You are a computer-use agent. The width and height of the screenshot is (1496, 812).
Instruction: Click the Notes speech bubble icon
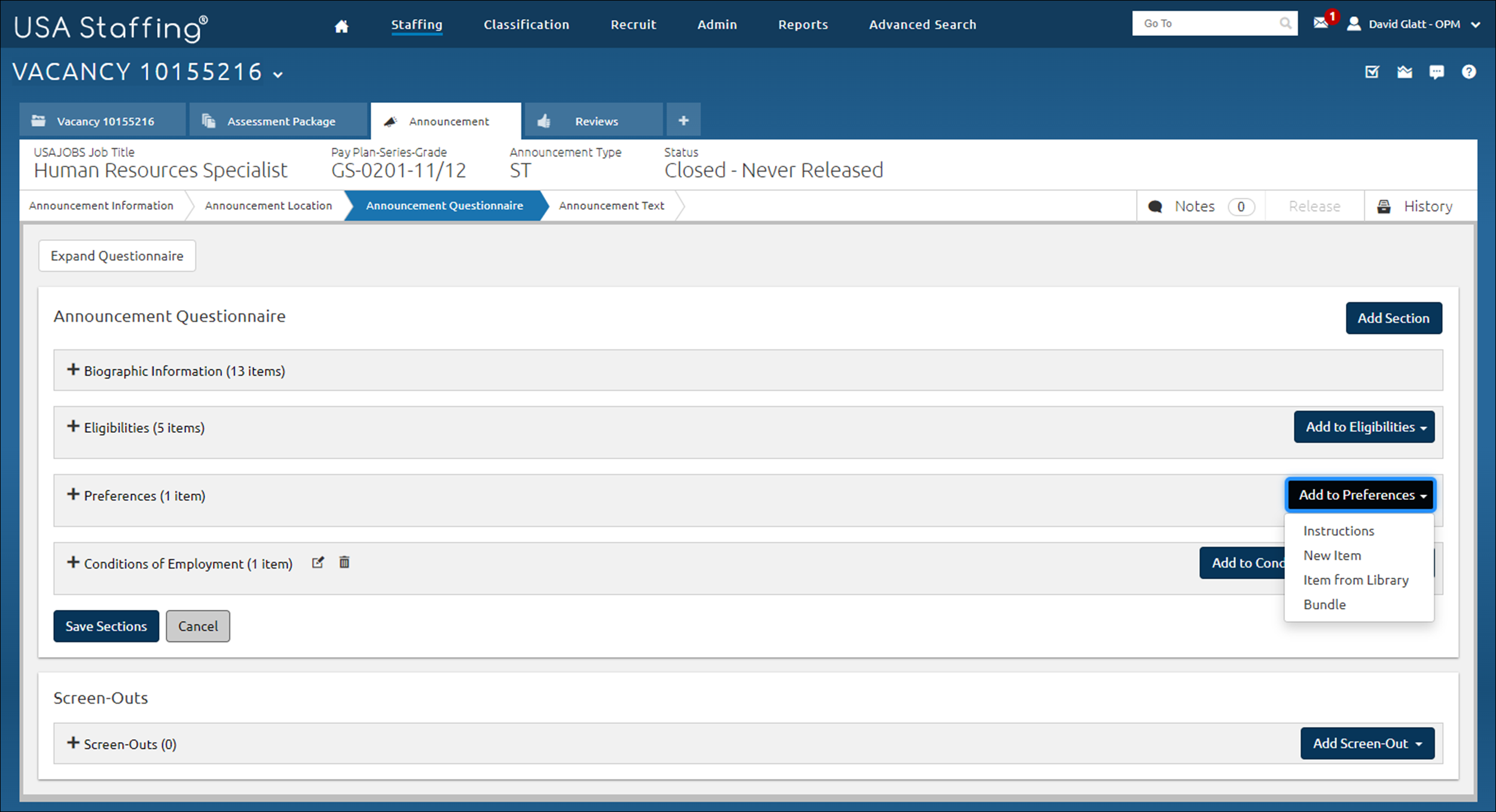click(x=1155, y=206)
